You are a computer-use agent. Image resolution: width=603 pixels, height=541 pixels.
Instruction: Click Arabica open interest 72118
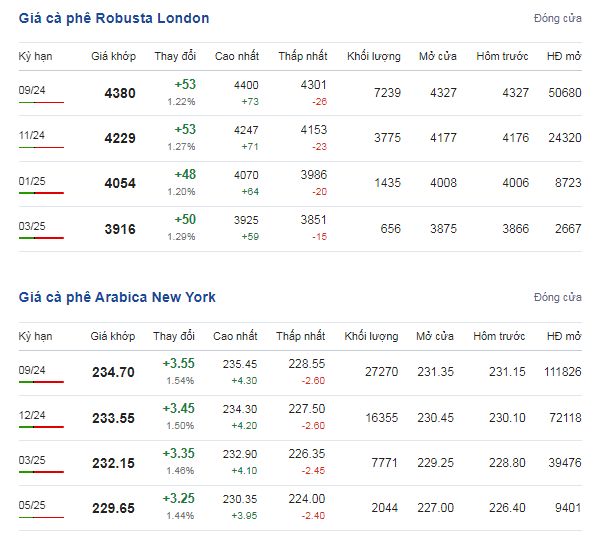click(x=565, y=418)
